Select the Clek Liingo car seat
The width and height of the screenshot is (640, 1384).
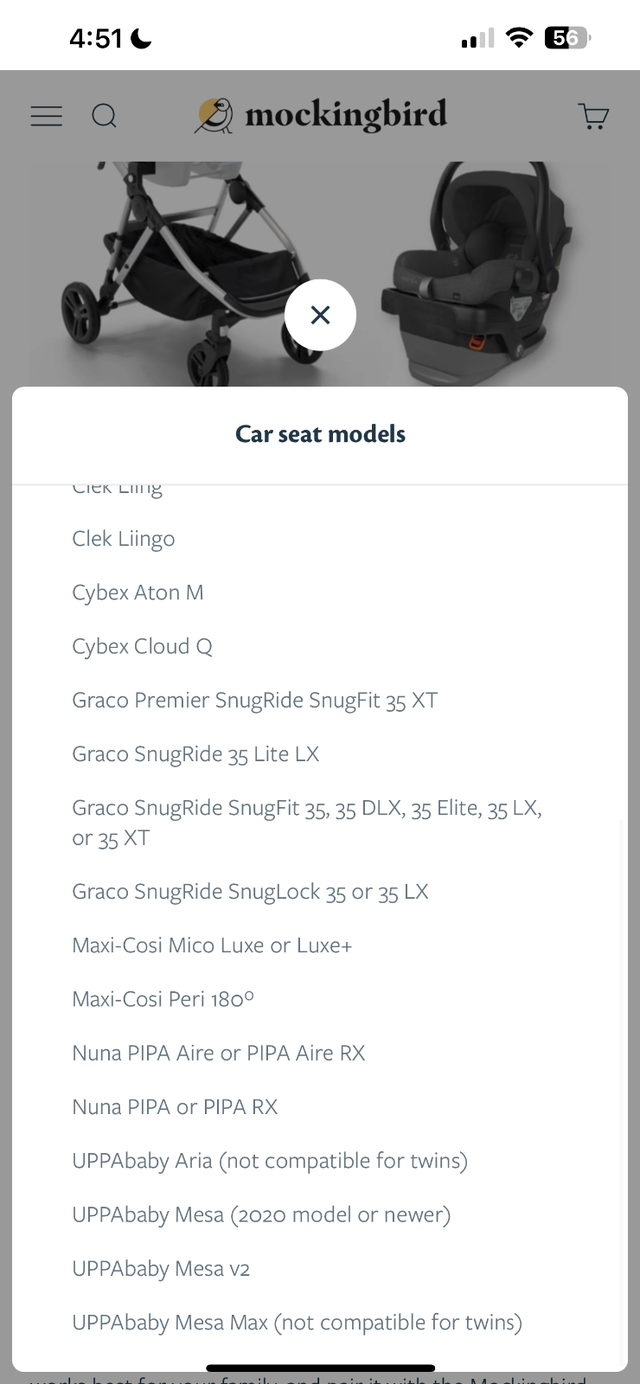[x=123, y=539]
